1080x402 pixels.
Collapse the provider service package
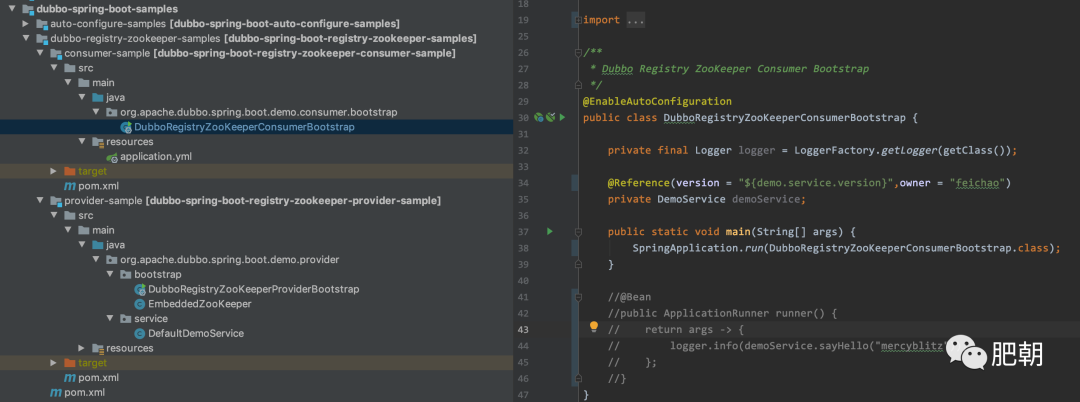click(111, 319)
